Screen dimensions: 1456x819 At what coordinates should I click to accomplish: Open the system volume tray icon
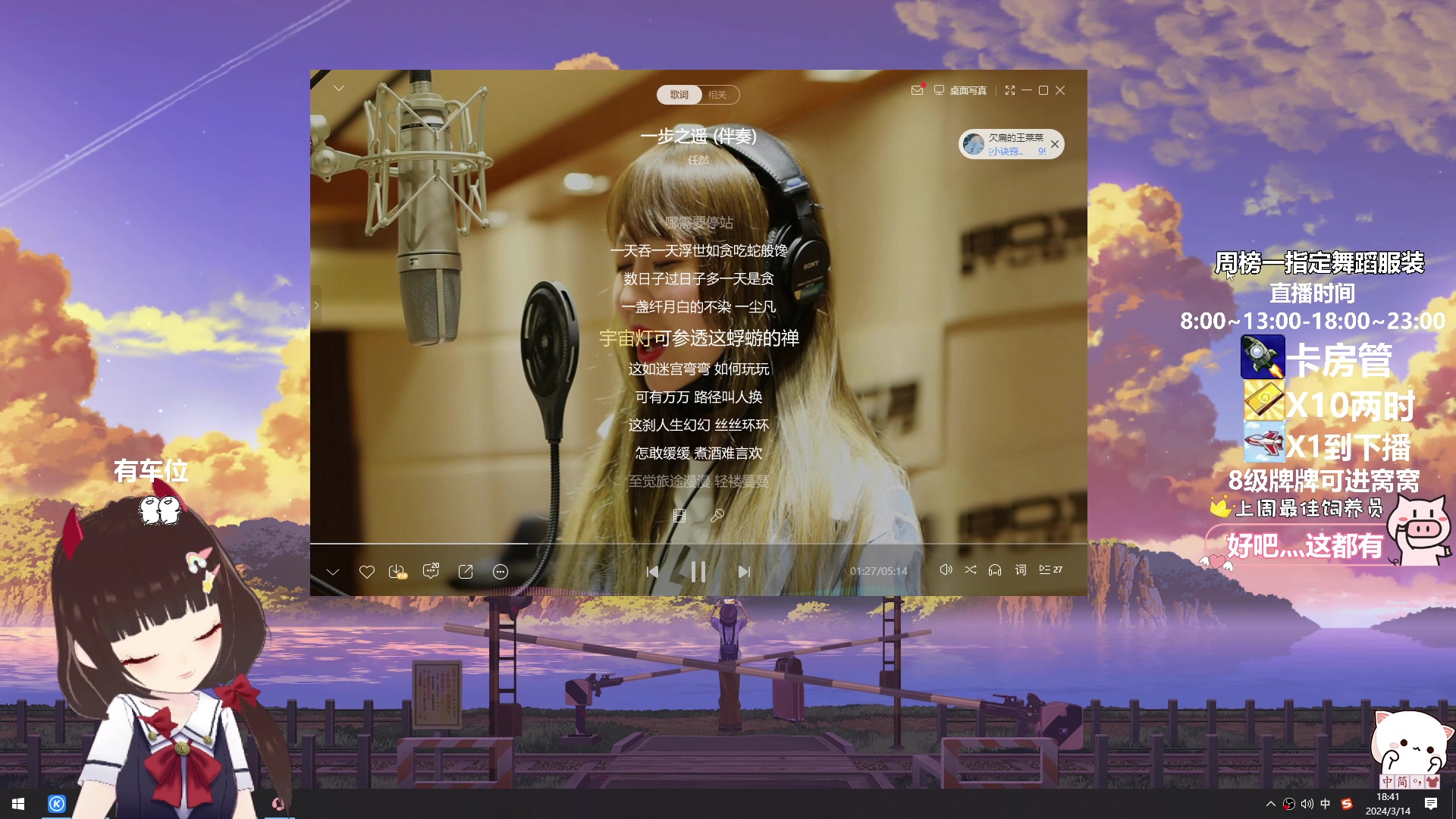[x=1307, y=804]
